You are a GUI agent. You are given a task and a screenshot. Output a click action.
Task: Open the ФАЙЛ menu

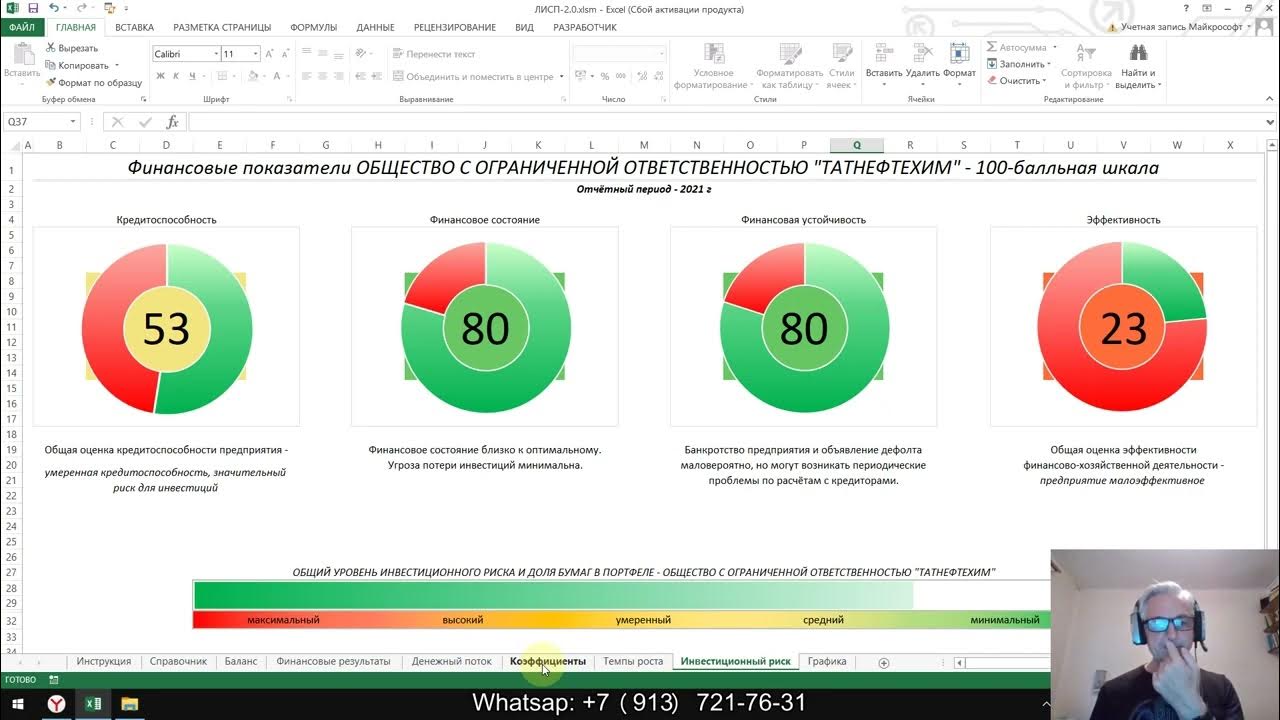[22, 27]
